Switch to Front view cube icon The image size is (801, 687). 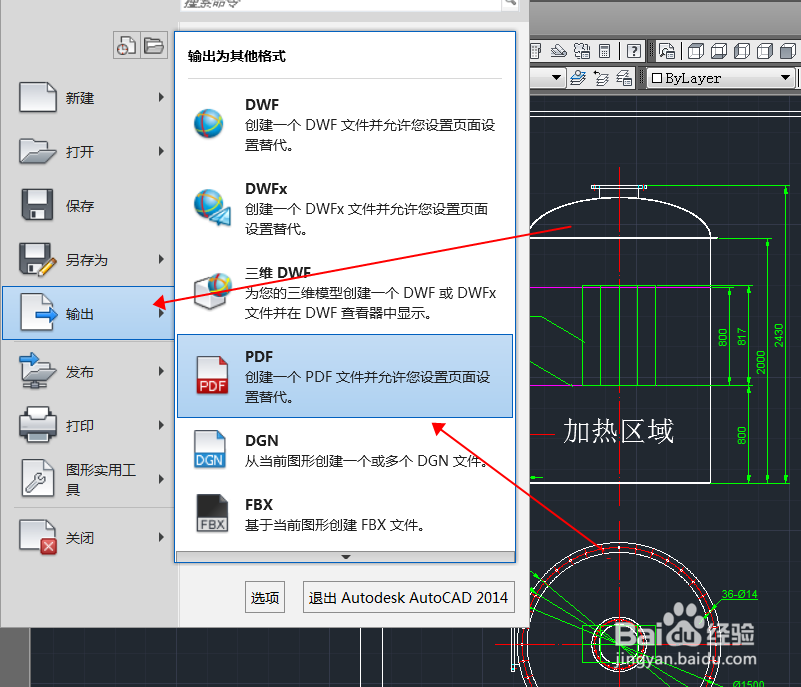[787, 51]
